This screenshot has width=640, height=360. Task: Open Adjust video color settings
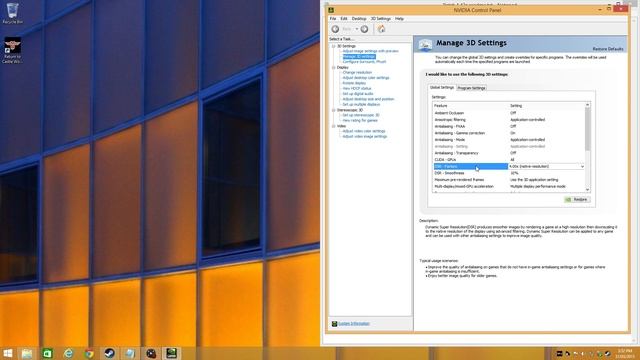click(x=364, y=131)
